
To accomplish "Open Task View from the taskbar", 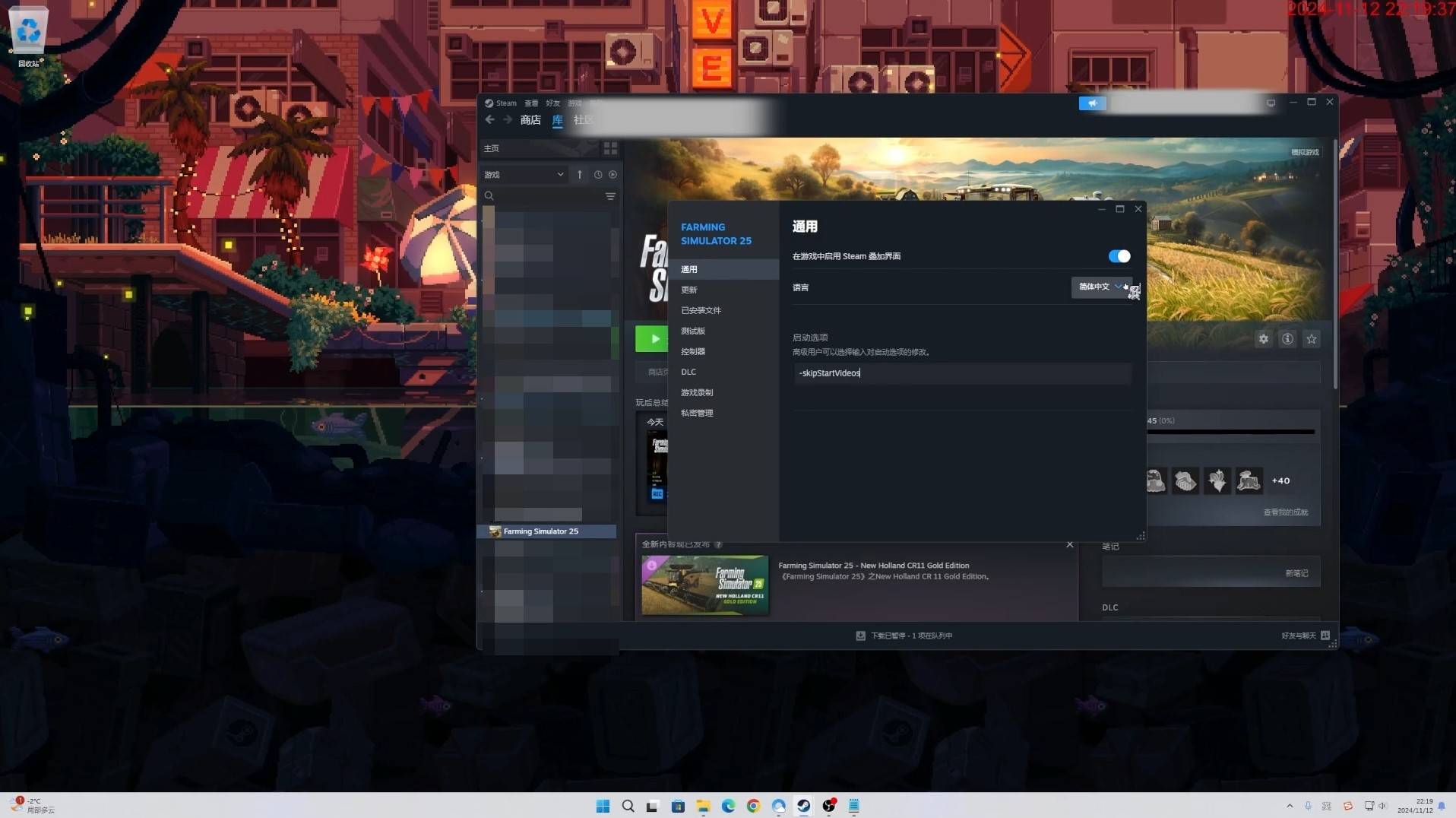I will [653, 806].
